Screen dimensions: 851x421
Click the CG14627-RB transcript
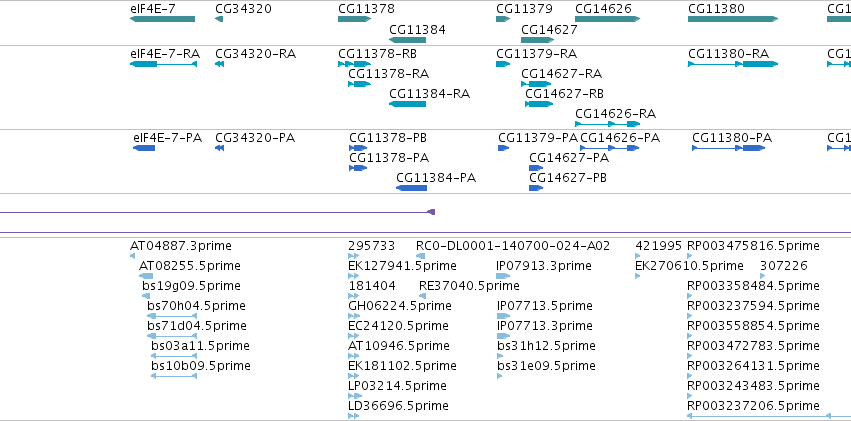point(539,104)
